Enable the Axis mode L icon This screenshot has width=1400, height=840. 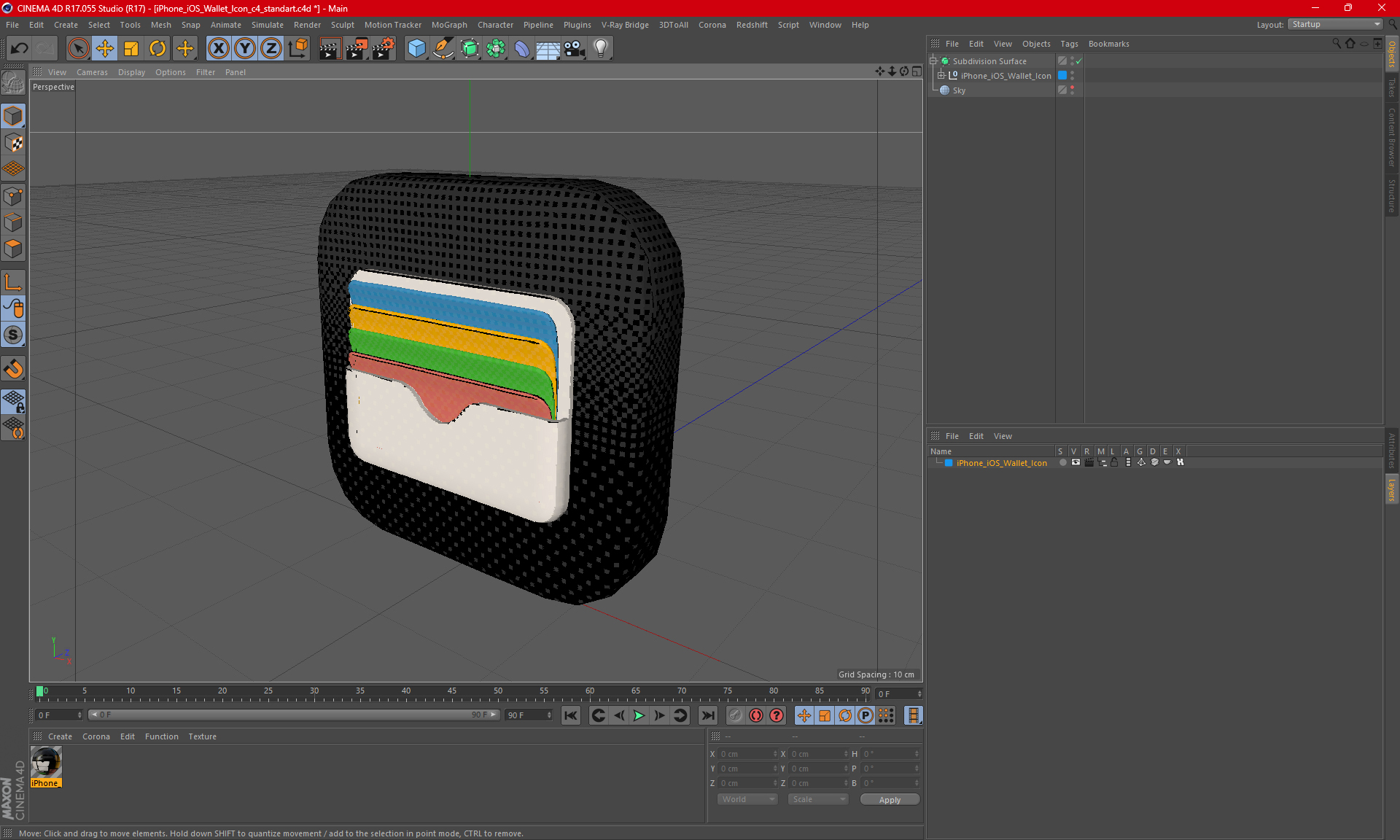[13, 282]
